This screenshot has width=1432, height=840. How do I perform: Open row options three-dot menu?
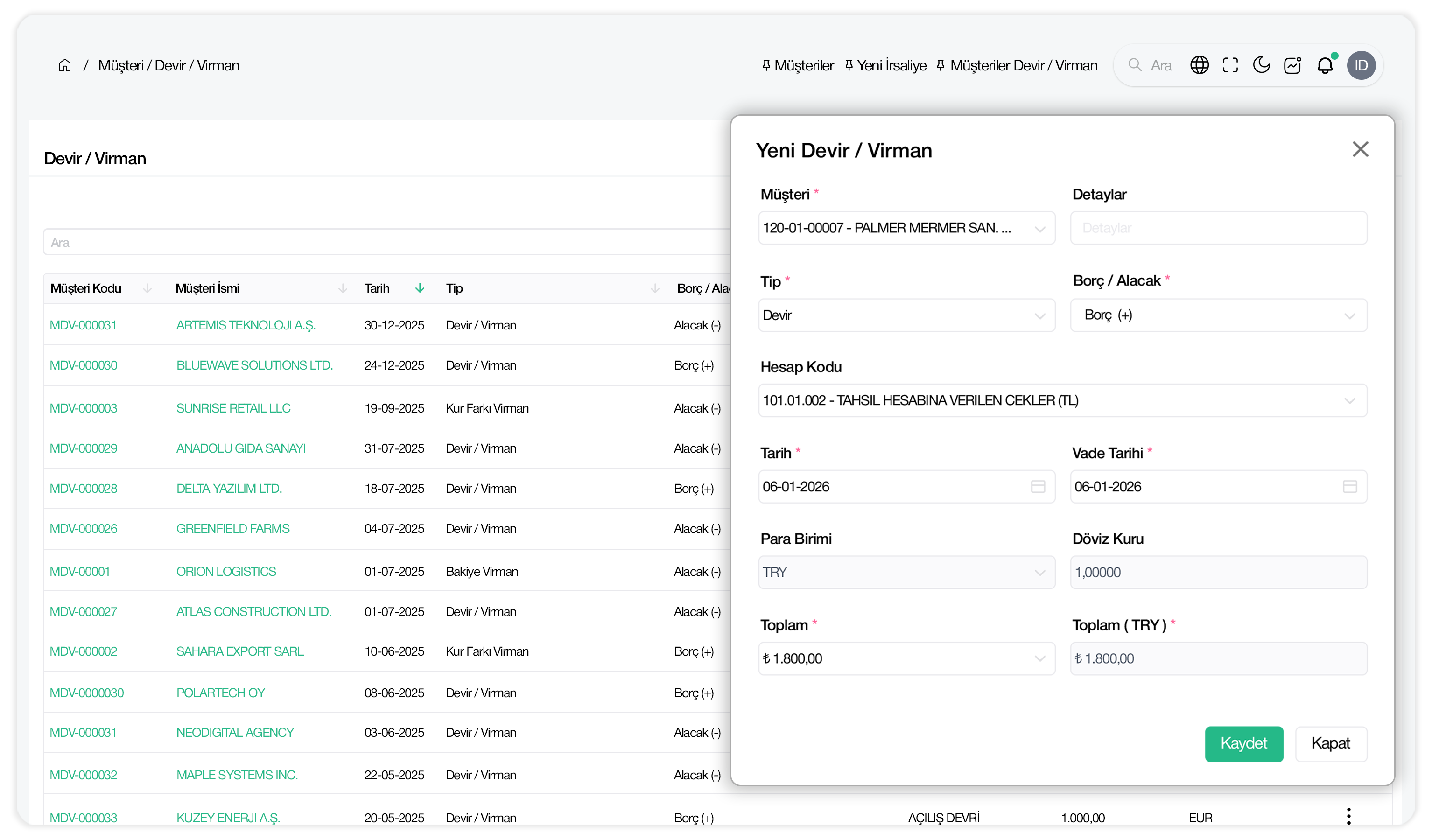coord(1348,816)
